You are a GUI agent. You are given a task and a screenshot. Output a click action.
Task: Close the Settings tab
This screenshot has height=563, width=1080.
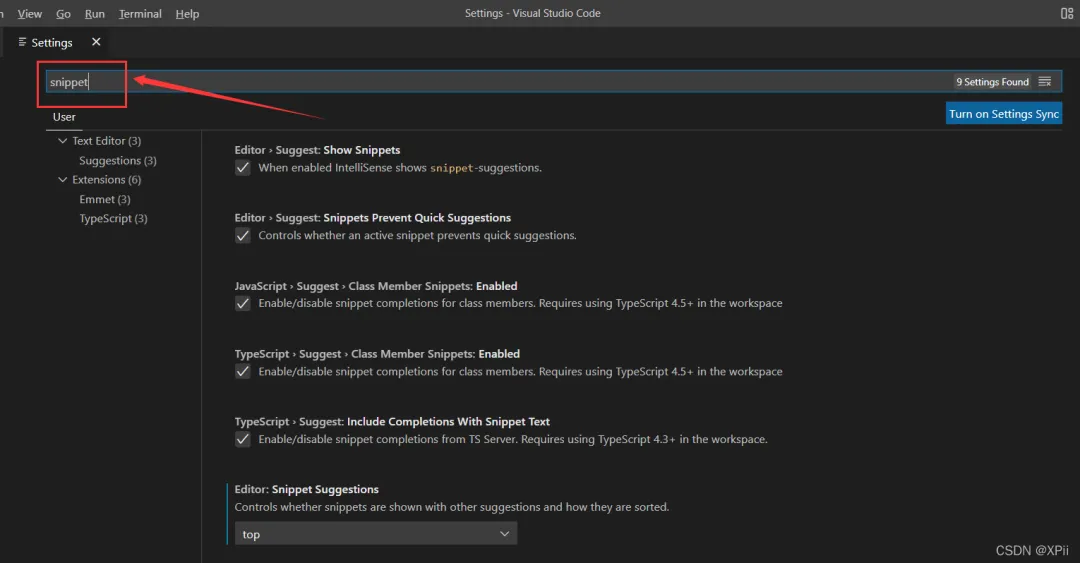tap(96, 42)
